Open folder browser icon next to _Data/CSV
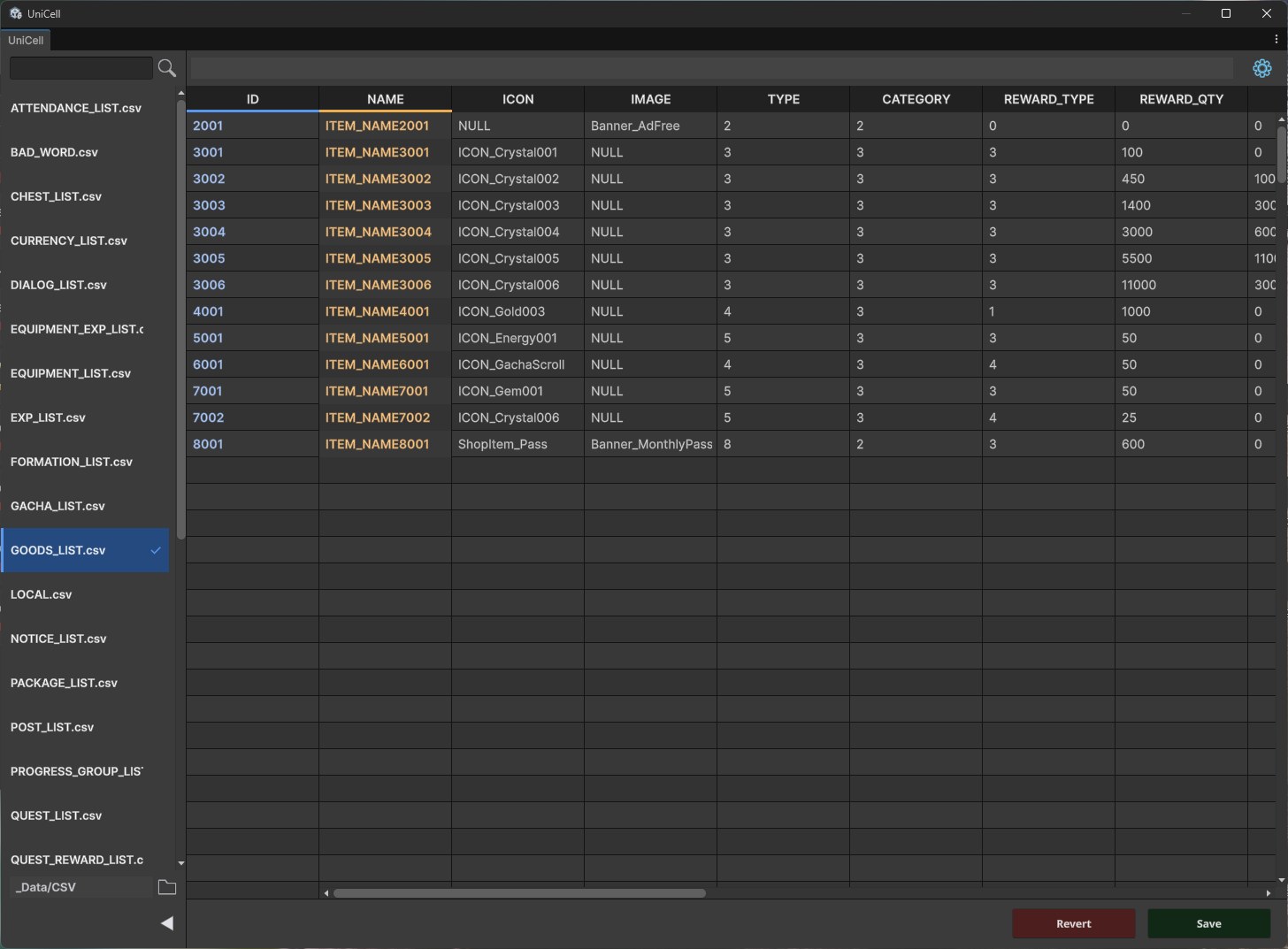1288x949 pixels. point(166,887)
